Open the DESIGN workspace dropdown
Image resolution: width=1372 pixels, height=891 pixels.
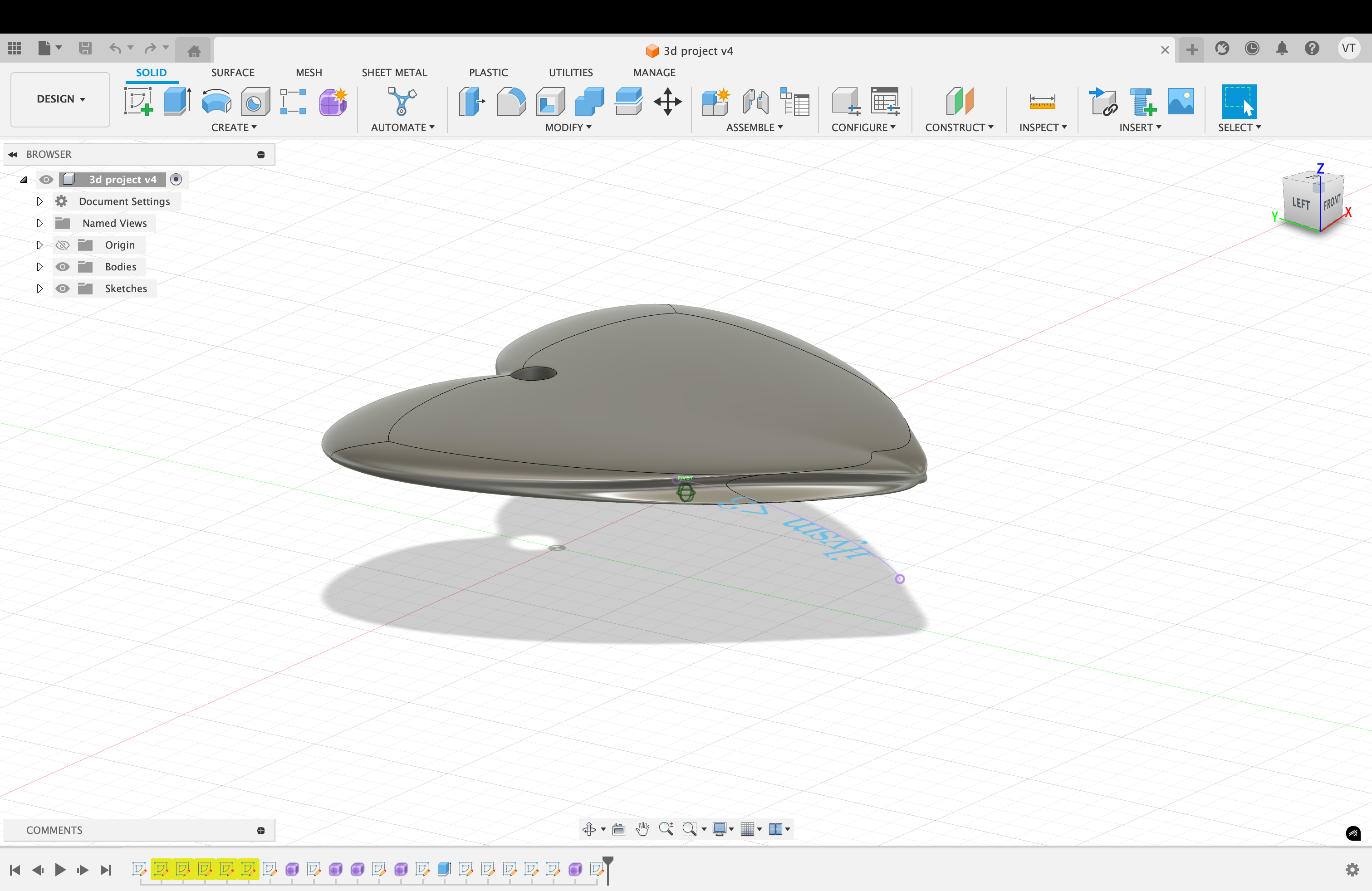click(x=60, y=99)
